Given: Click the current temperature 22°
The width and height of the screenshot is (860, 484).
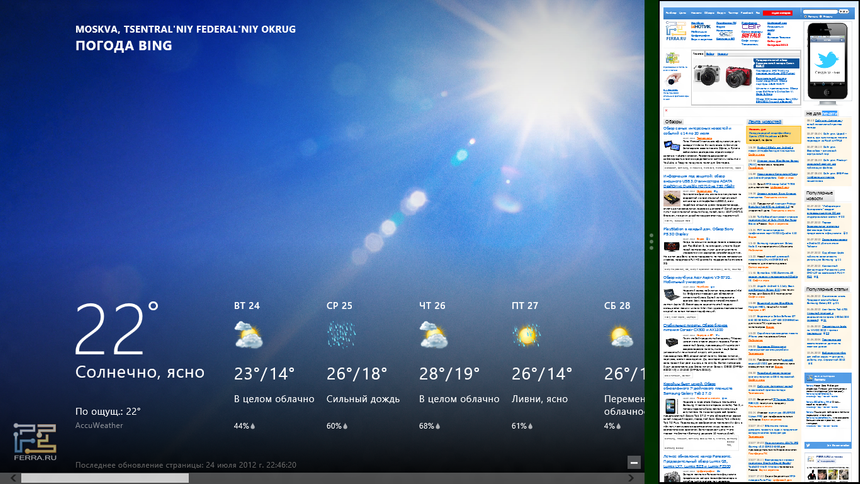Looking at the screenshot, I should coord(117,328).
